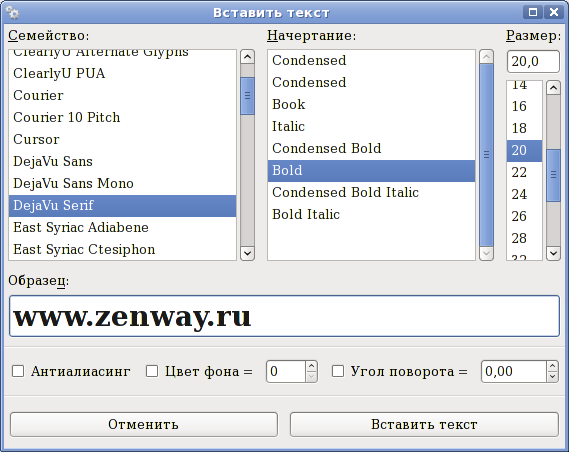
Task: Select the DejaVu Sans Mono font
Action: click(122, 184)
